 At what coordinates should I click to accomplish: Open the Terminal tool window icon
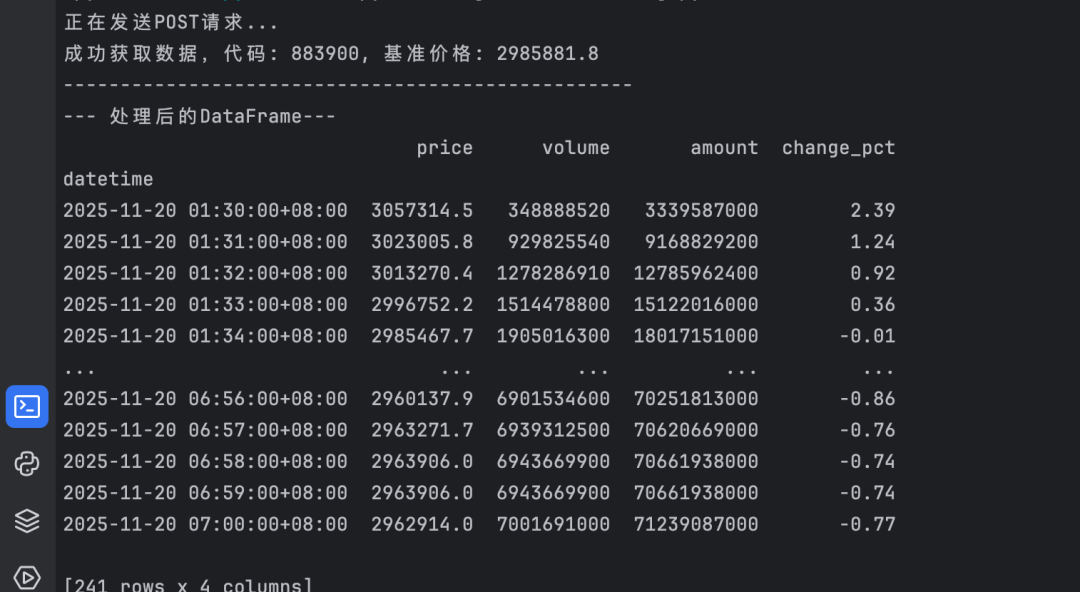27,406
